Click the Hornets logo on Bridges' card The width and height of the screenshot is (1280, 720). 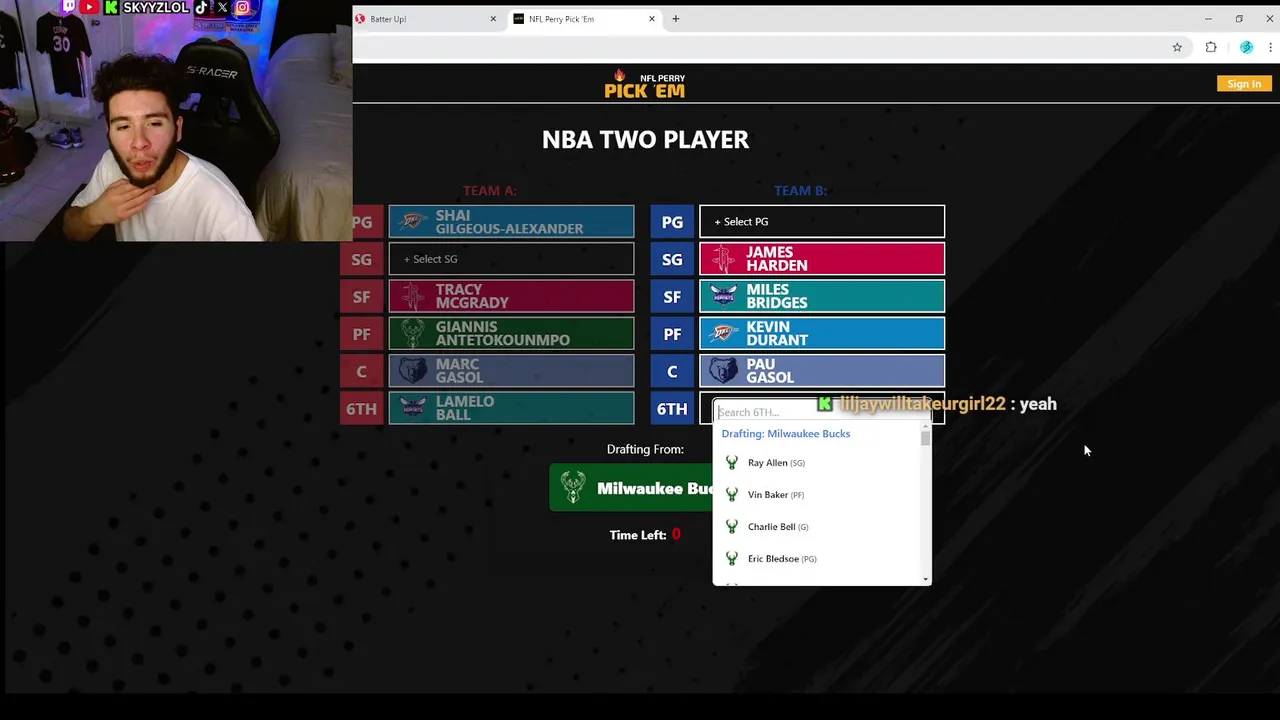click(x=724, y=296)
